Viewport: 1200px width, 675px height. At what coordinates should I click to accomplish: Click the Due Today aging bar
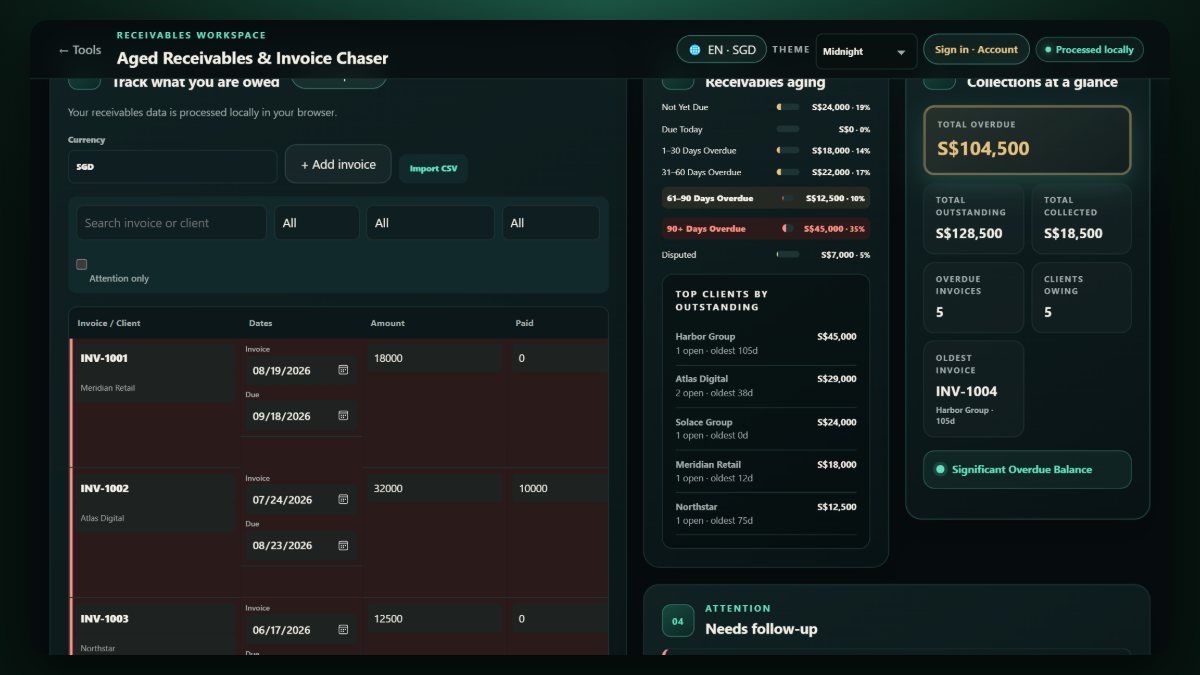[x=788, y=129]
